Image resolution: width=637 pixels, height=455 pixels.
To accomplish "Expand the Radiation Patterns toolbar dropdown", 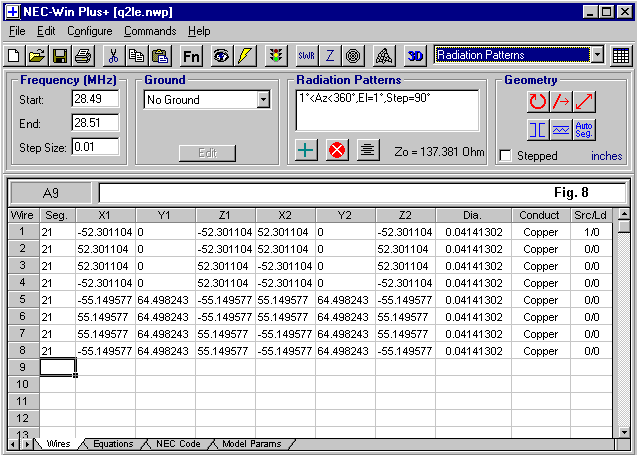I will (597, 55).
